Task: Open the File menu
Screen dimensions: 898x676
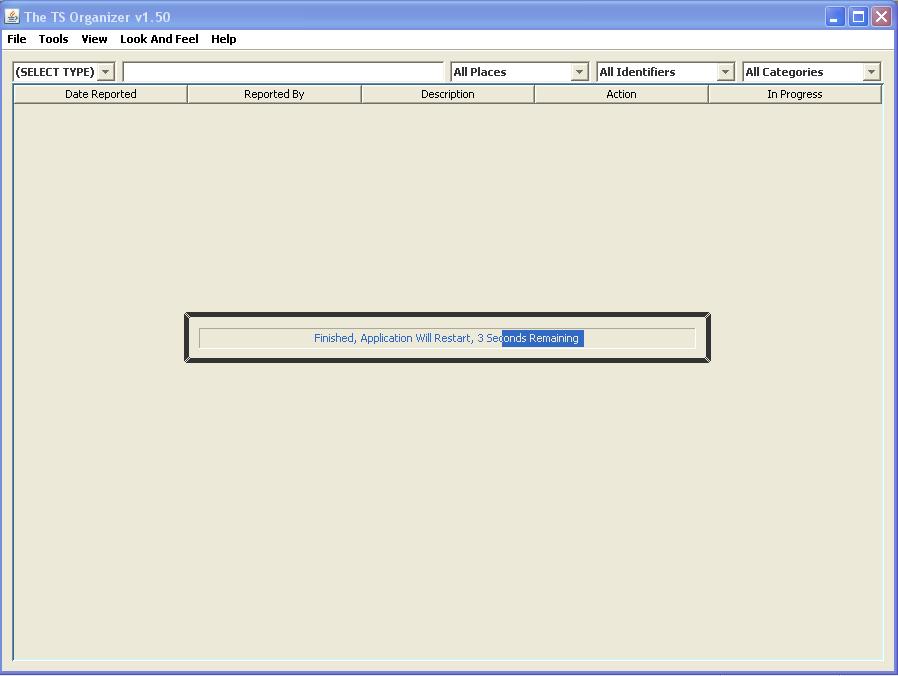Action: 17,39
